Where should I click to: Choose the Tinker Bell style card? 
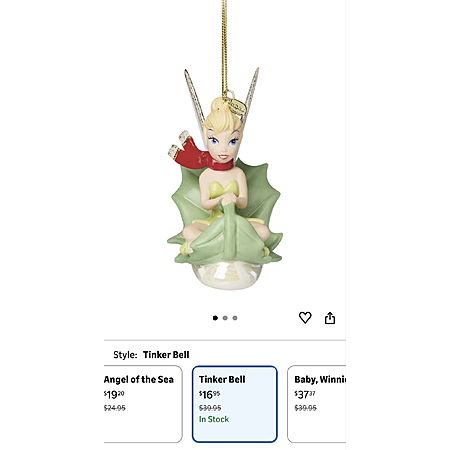tap(235, 404)
